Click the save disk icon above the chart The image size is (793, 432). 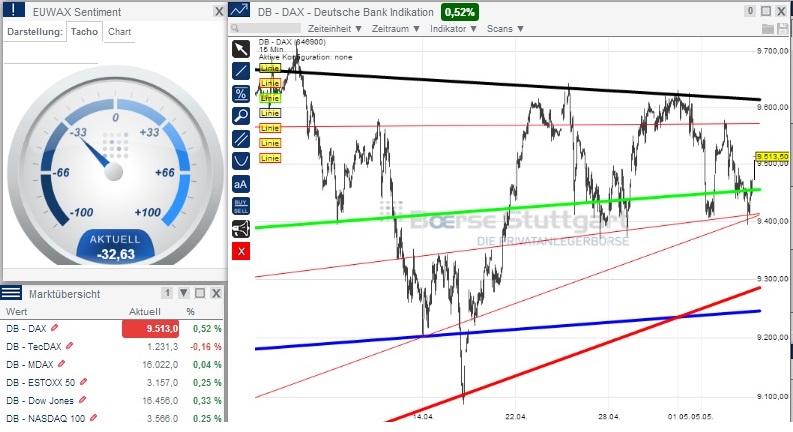782,29
